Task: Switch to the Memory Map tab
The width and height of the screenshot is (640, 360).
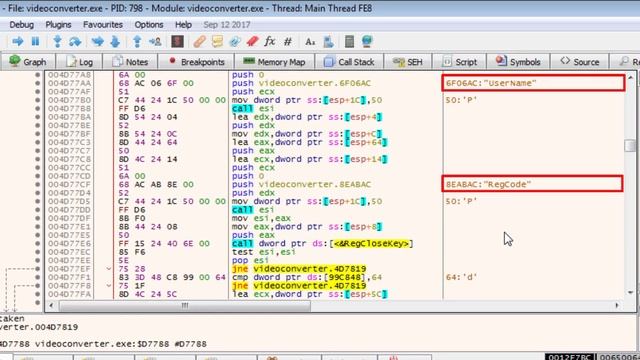Action: (x=274, y=62)
